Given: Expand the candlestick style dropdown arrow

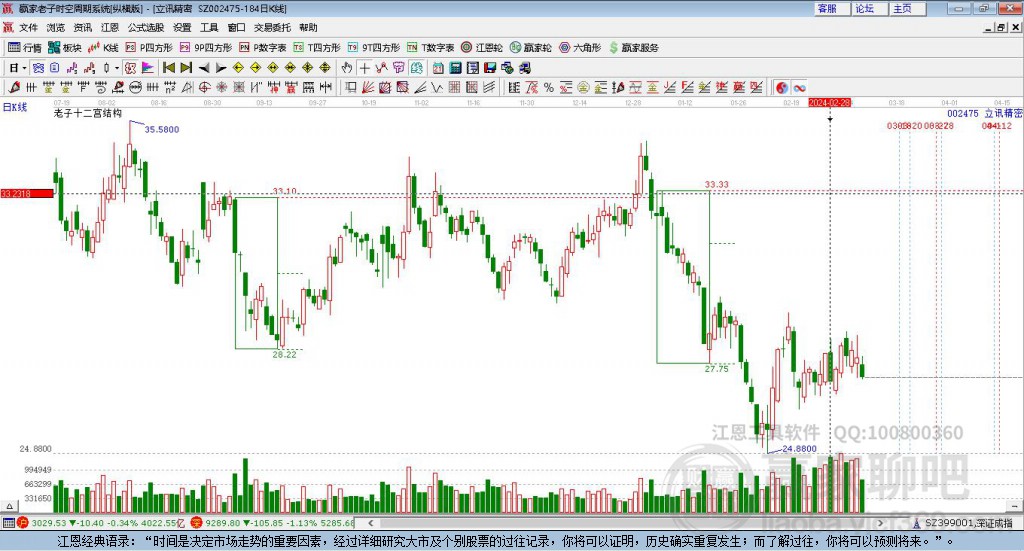Looking at the screenshot, I should pos(116,68).
